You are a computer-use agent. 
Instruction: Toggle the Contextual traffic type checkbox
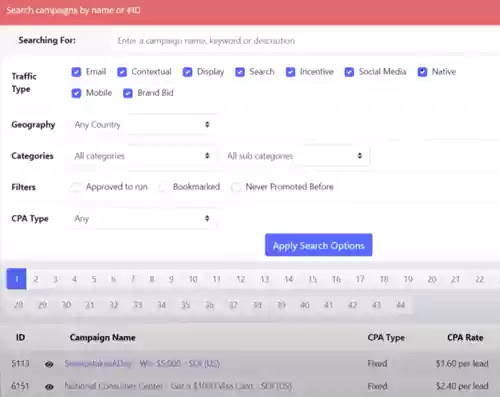[122, 72]
